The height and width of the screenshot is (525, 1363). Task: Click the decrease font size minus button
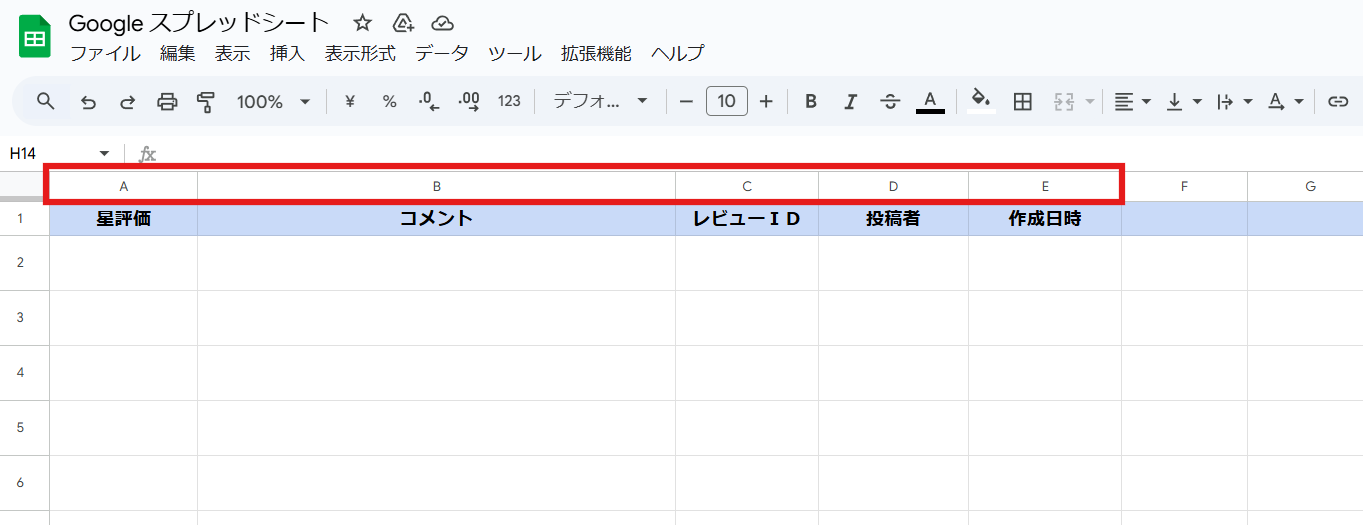tap(686, 101)
